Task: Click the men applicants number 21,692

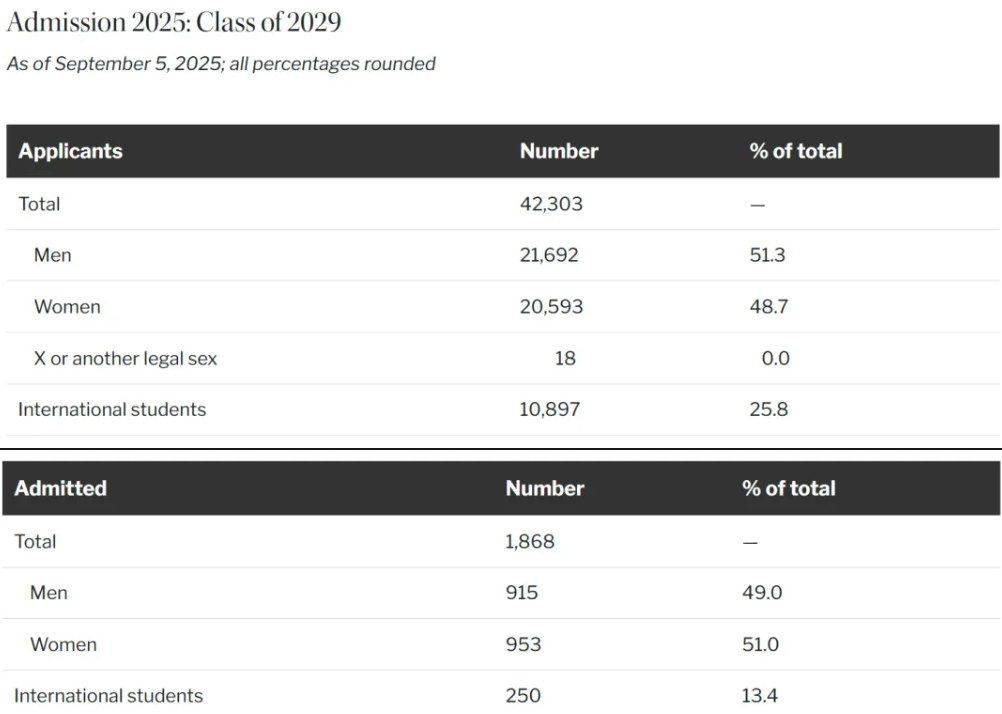Action: point(549,255)
